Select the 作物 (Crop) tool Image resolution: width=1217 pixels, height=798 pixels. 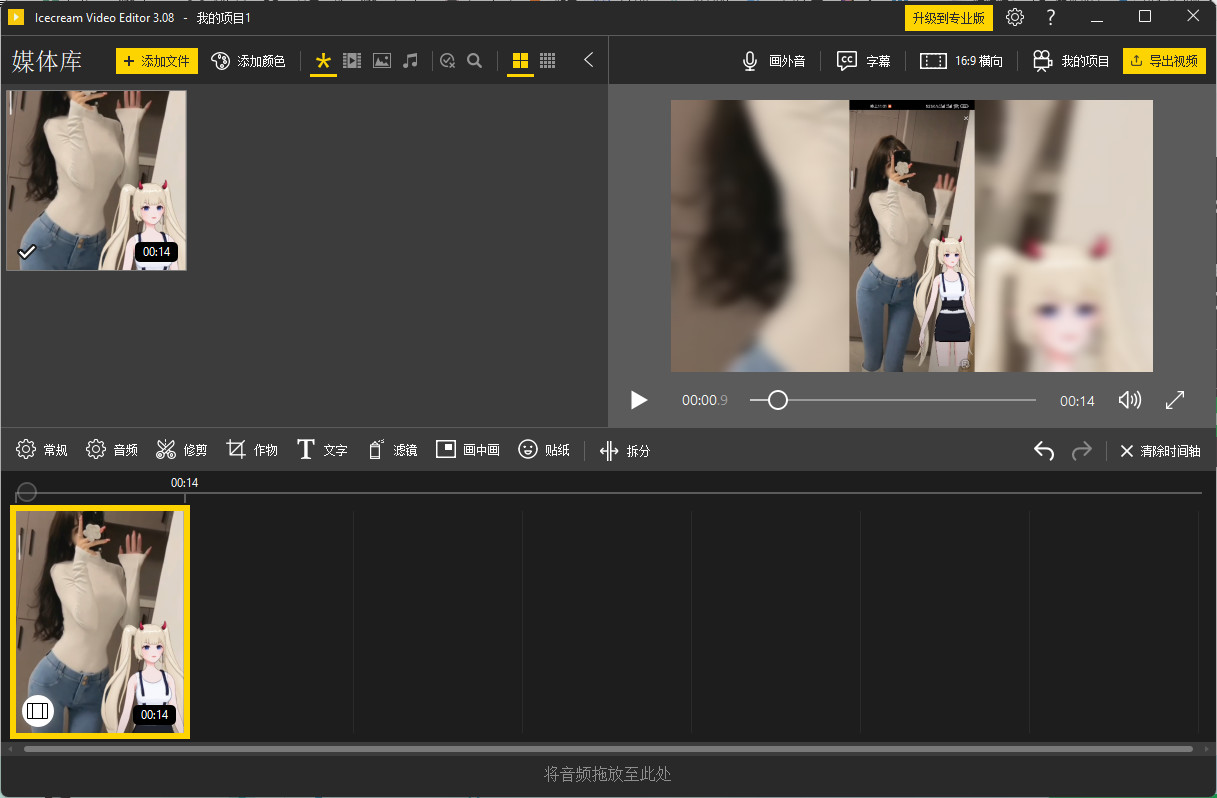[x=252, y=450]
